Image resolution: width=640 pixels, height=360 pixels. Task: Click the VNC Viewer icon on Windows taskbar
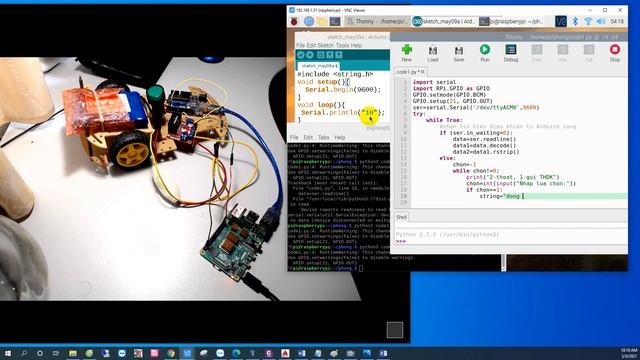[187, 353]
